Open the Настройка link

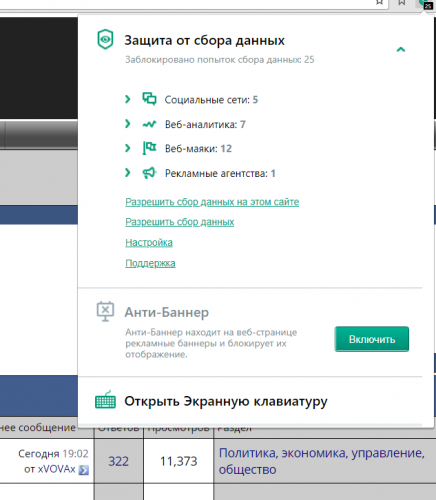[x=149, y=242]
